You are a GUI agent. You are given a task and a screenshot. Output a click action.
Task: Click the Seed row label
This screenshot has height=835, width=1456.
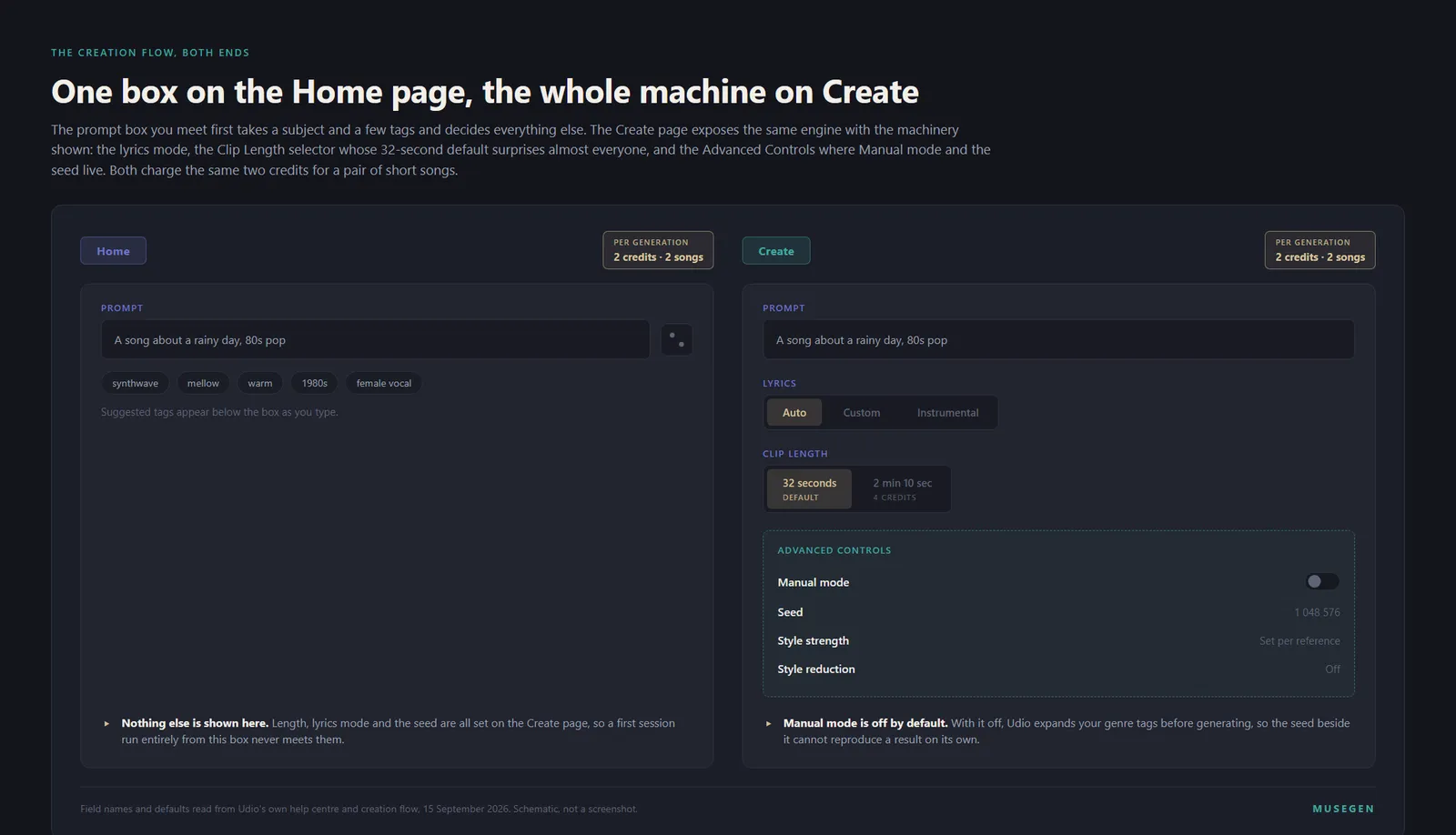coord(790,612)
